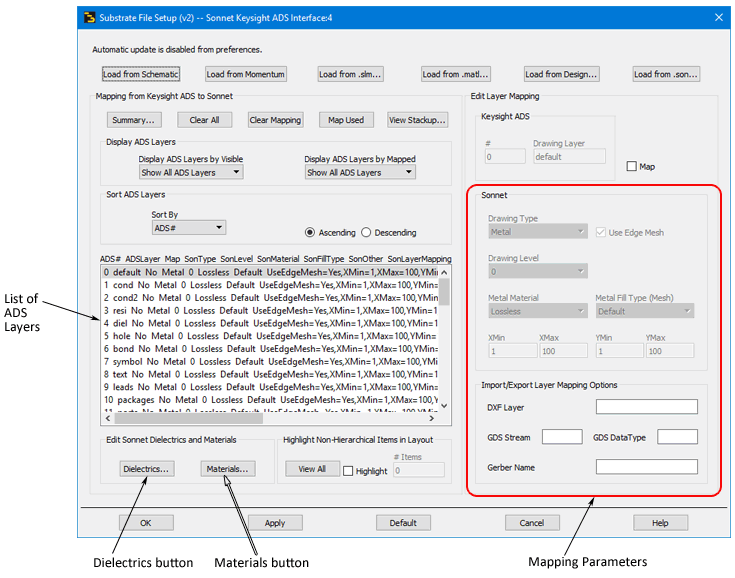
Task: Click the Default button
Action: [x=403, y=523]
